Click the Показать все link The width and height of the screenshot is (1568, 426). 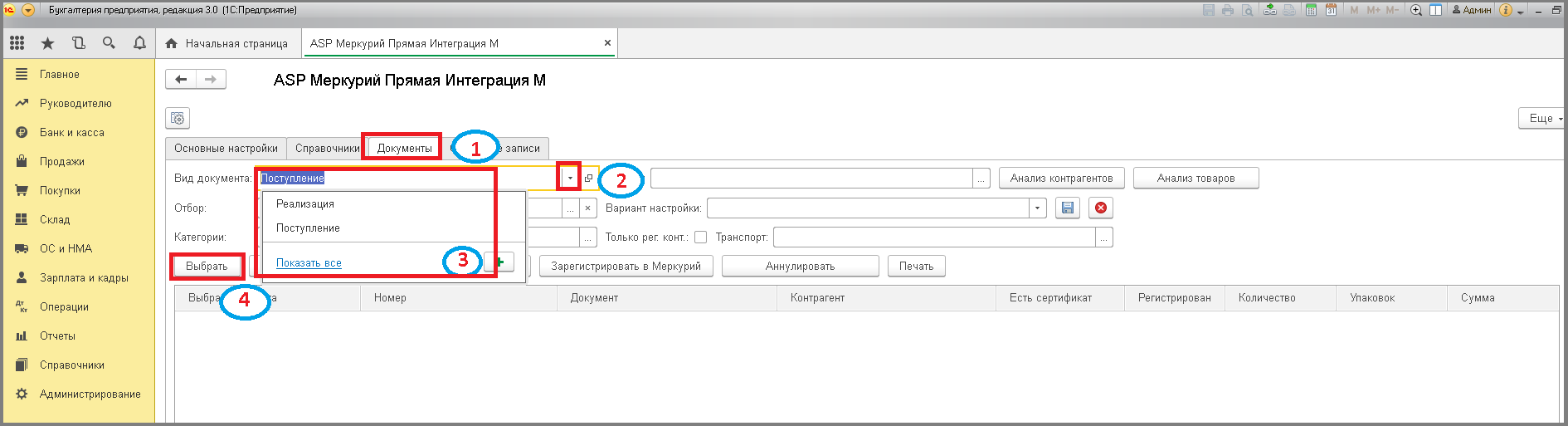point(309,262)
